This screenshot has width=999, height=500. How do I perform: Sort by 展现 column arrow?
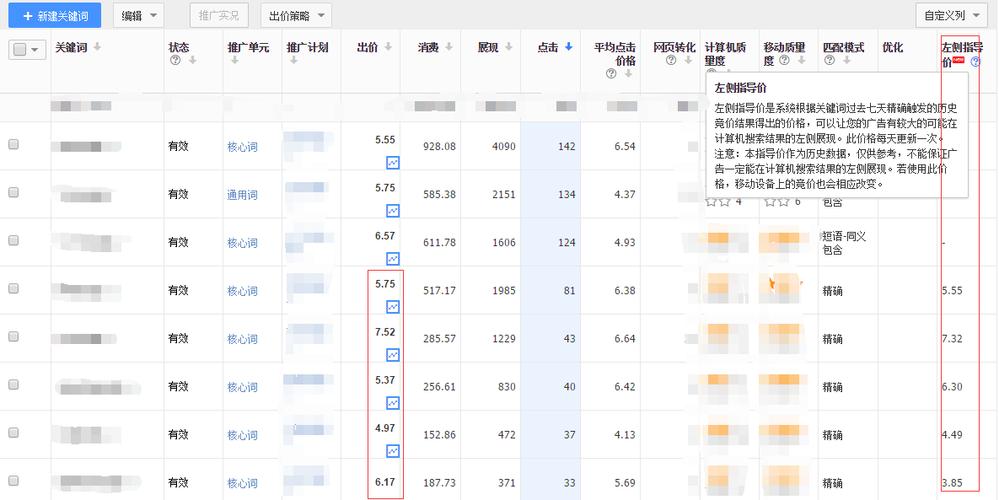[508, 47]
